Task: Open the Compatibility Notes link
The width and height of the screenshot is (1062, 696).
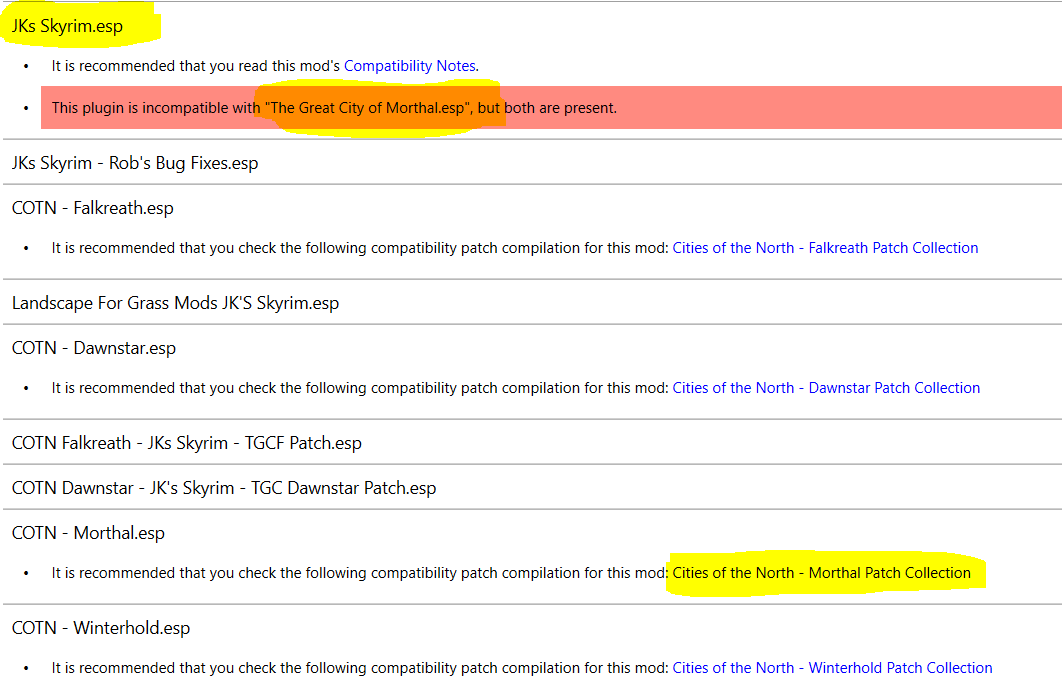Action: [410, 66]
